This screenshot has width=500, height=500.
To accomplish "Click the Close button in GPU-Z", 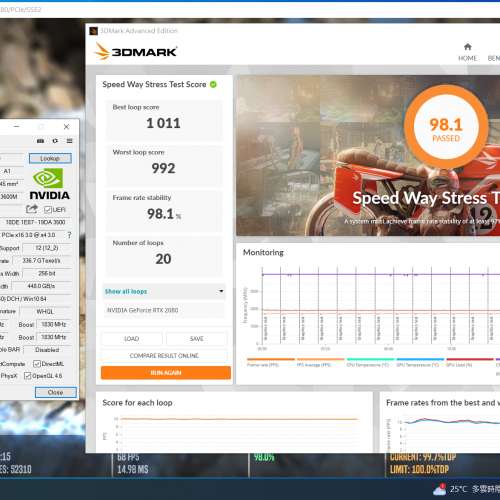I will coord(56,392).
